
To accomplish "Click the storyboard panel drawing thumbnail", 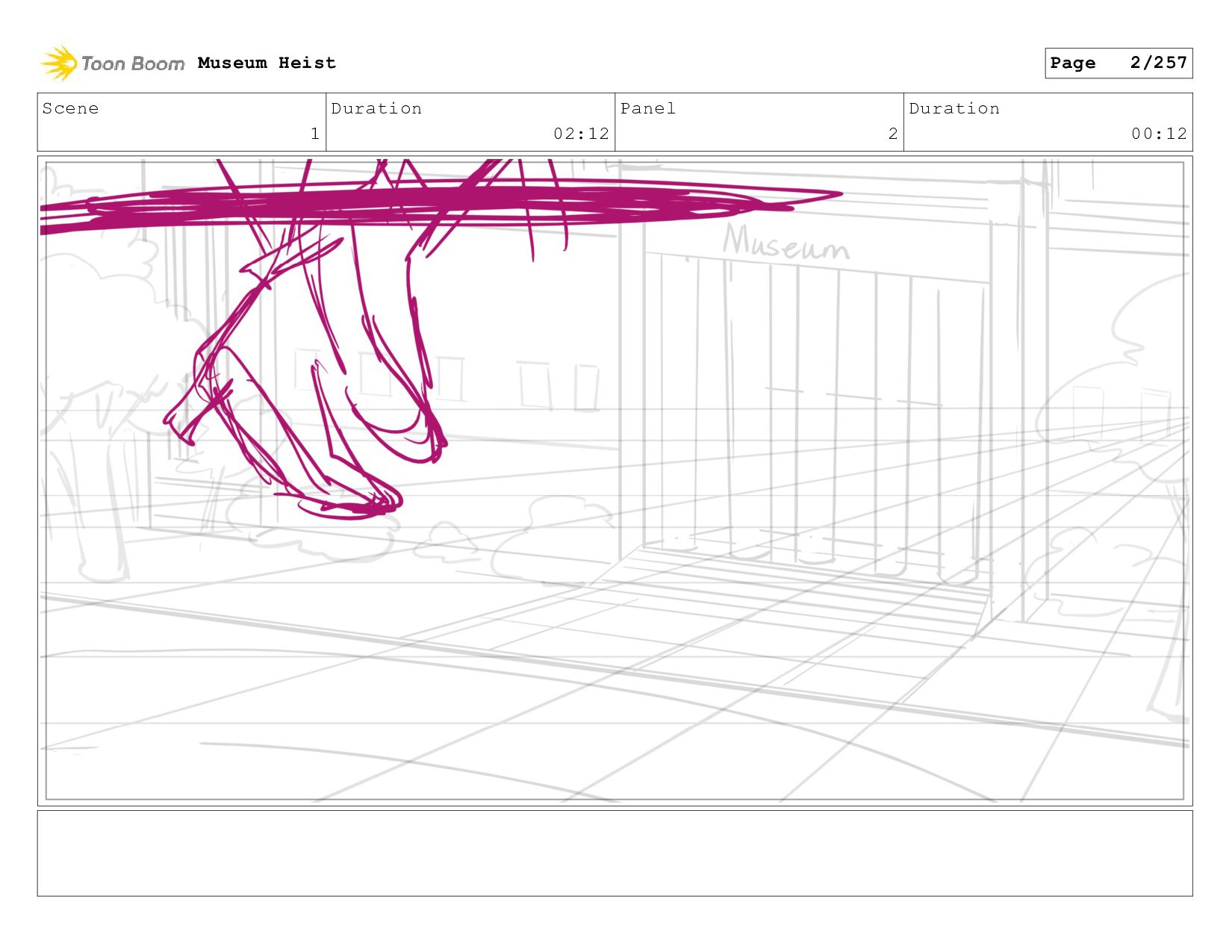I will 615,480.
